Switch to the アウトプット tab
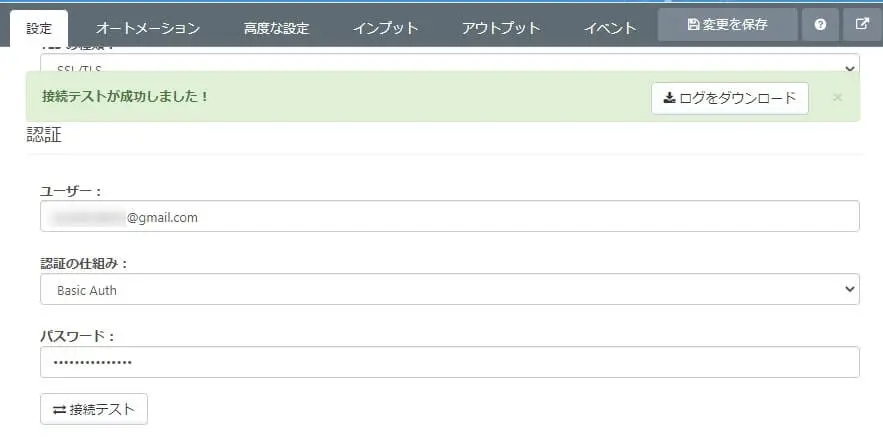The height and width of the screenshot is (444, 883). point(501,28)
